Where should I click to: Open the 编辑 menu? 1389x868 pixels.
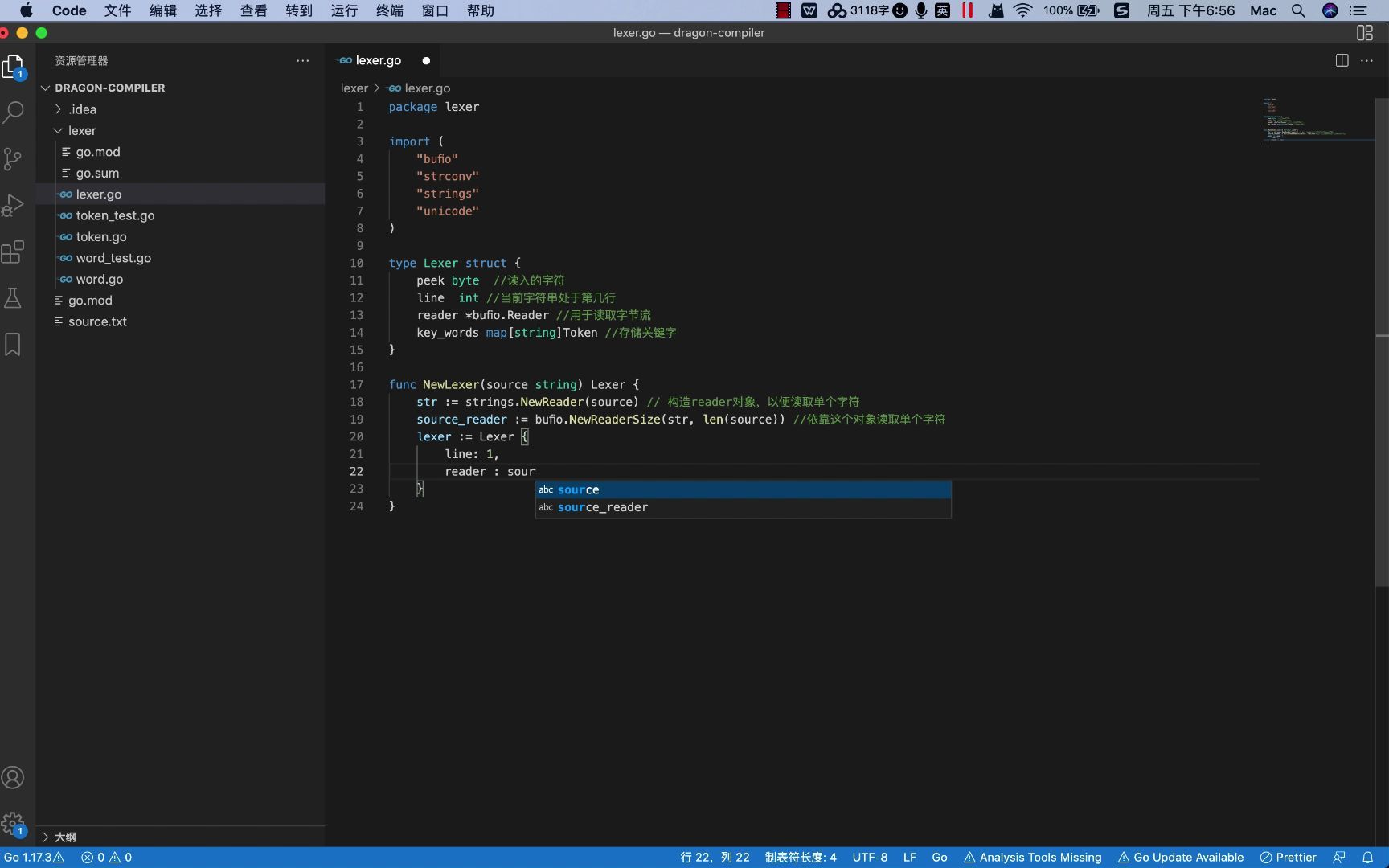coord(163,10)
